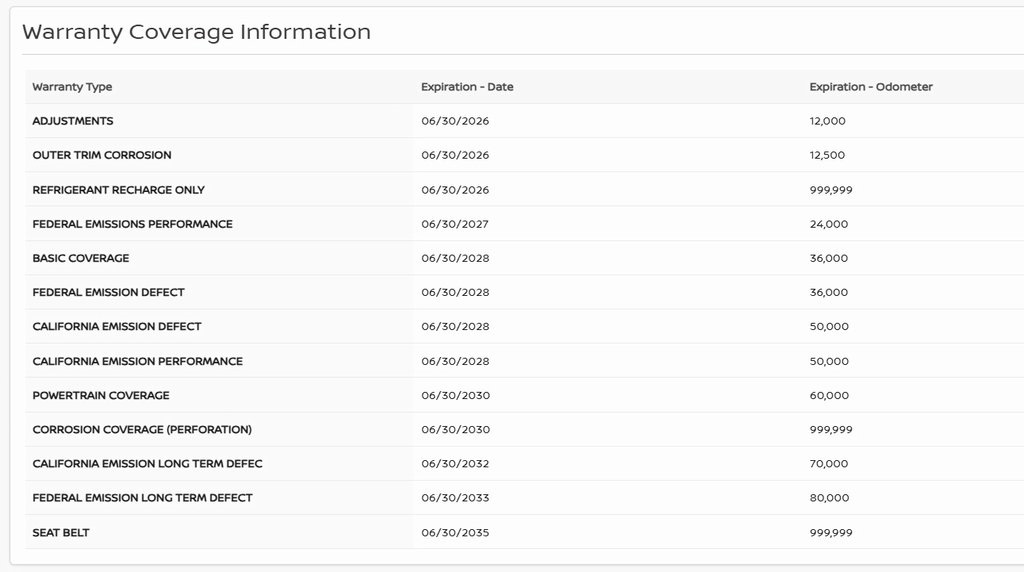The width and height of the screenshot is (1024, 572).
Task: Click FEDERAL EMISSION LONG TERM DEFECT label
Action: (142, 498)
